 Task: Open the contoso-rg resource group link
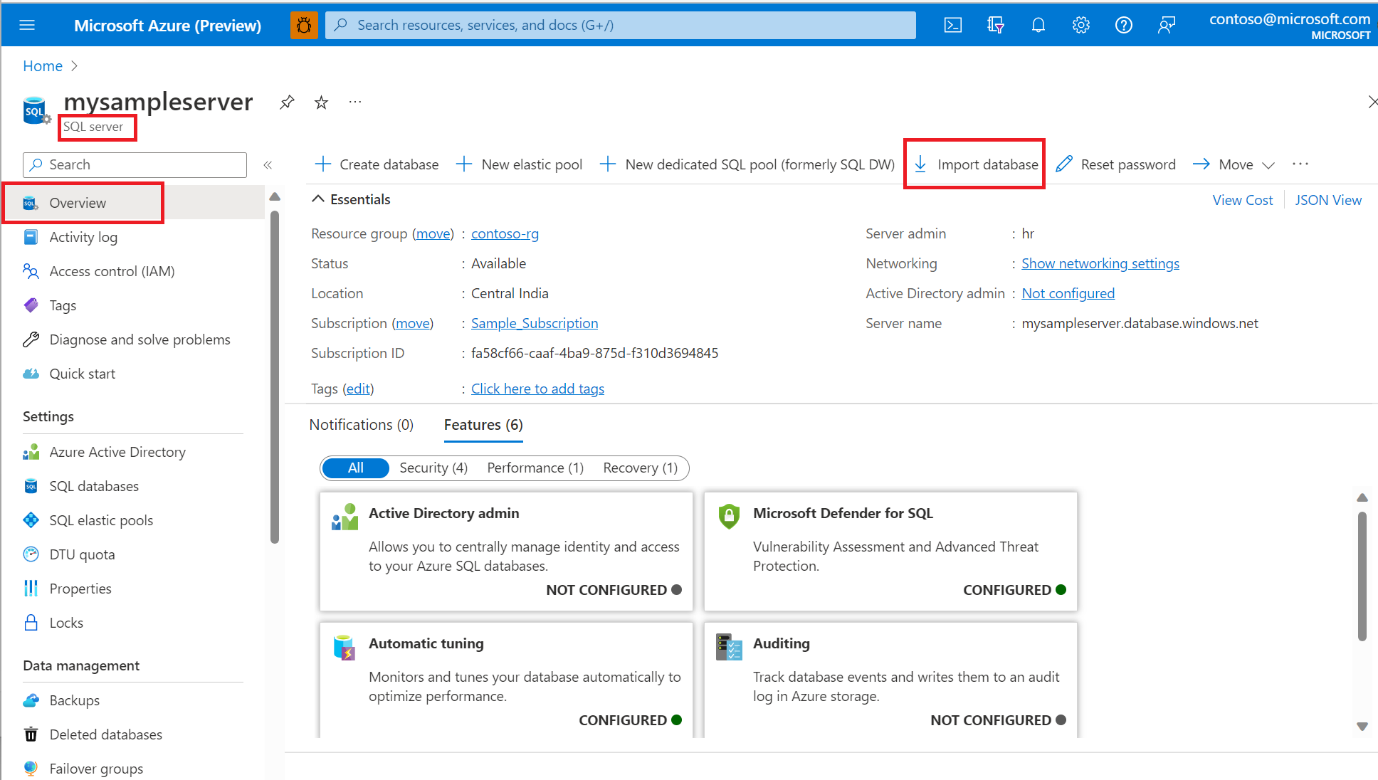point(505,233)
